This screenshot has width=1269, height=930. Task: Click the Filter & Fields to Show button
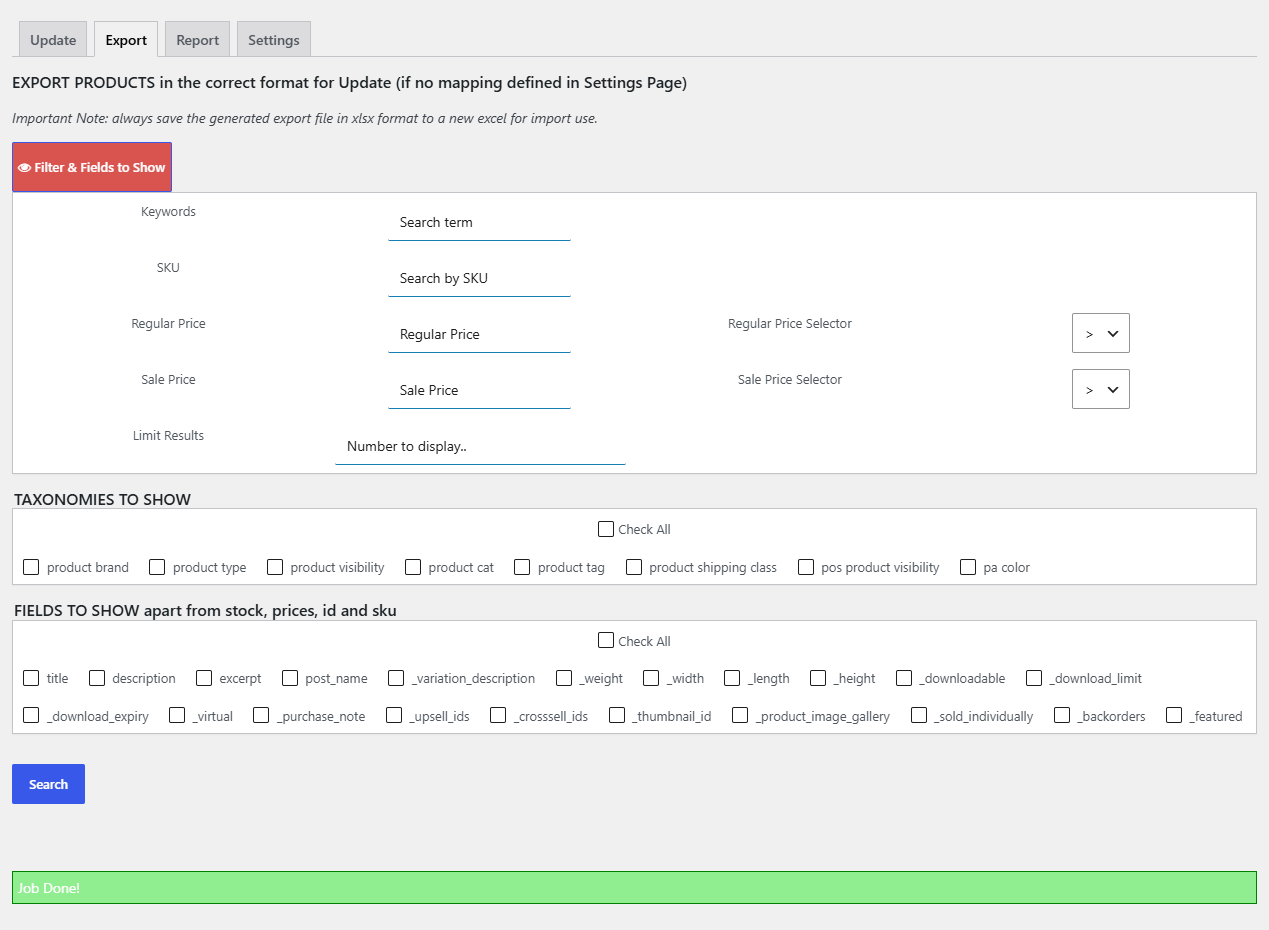(x=92, y=167)
